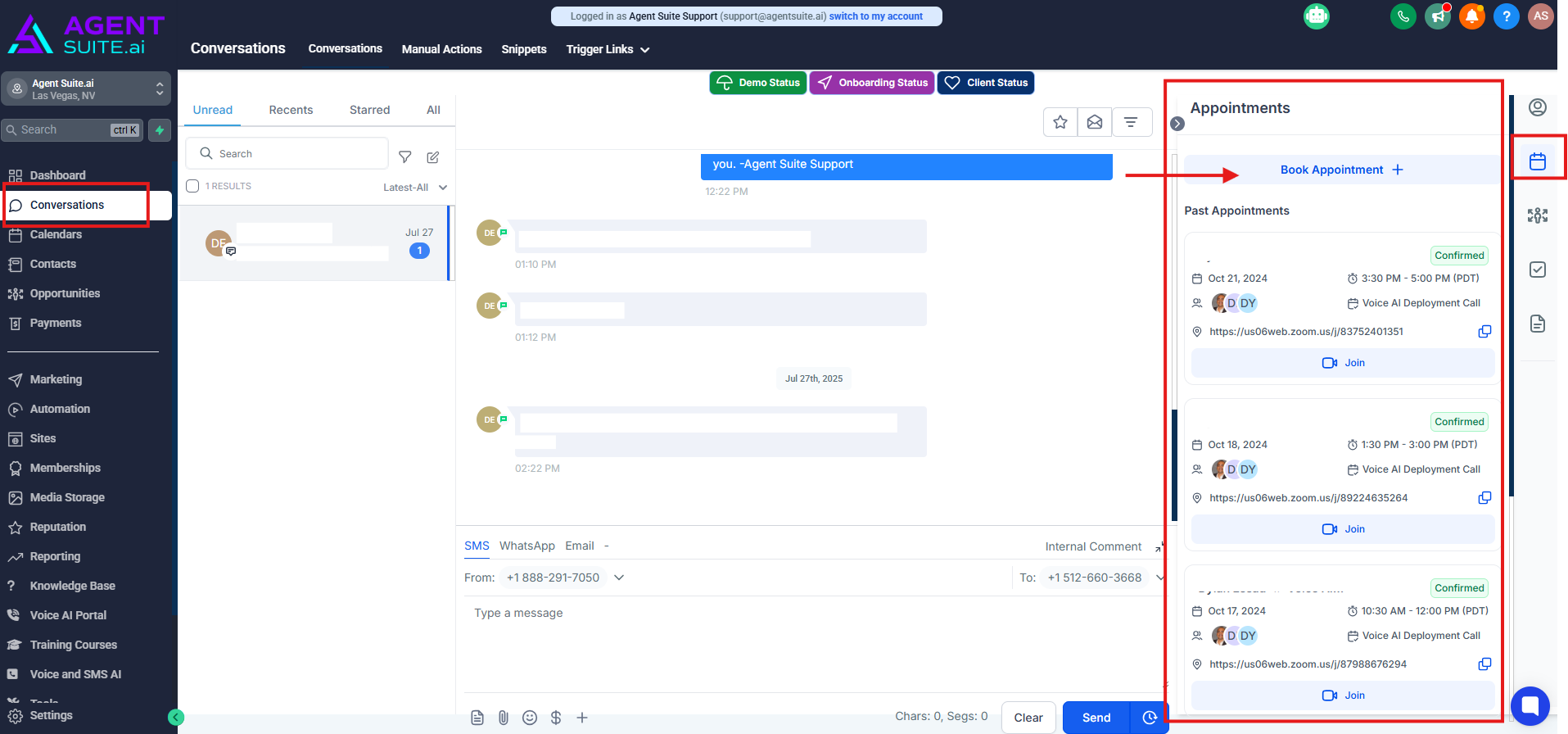1568x734 pixels.
Task: Switch to the Unread tab
Action: tap(213, 110)
